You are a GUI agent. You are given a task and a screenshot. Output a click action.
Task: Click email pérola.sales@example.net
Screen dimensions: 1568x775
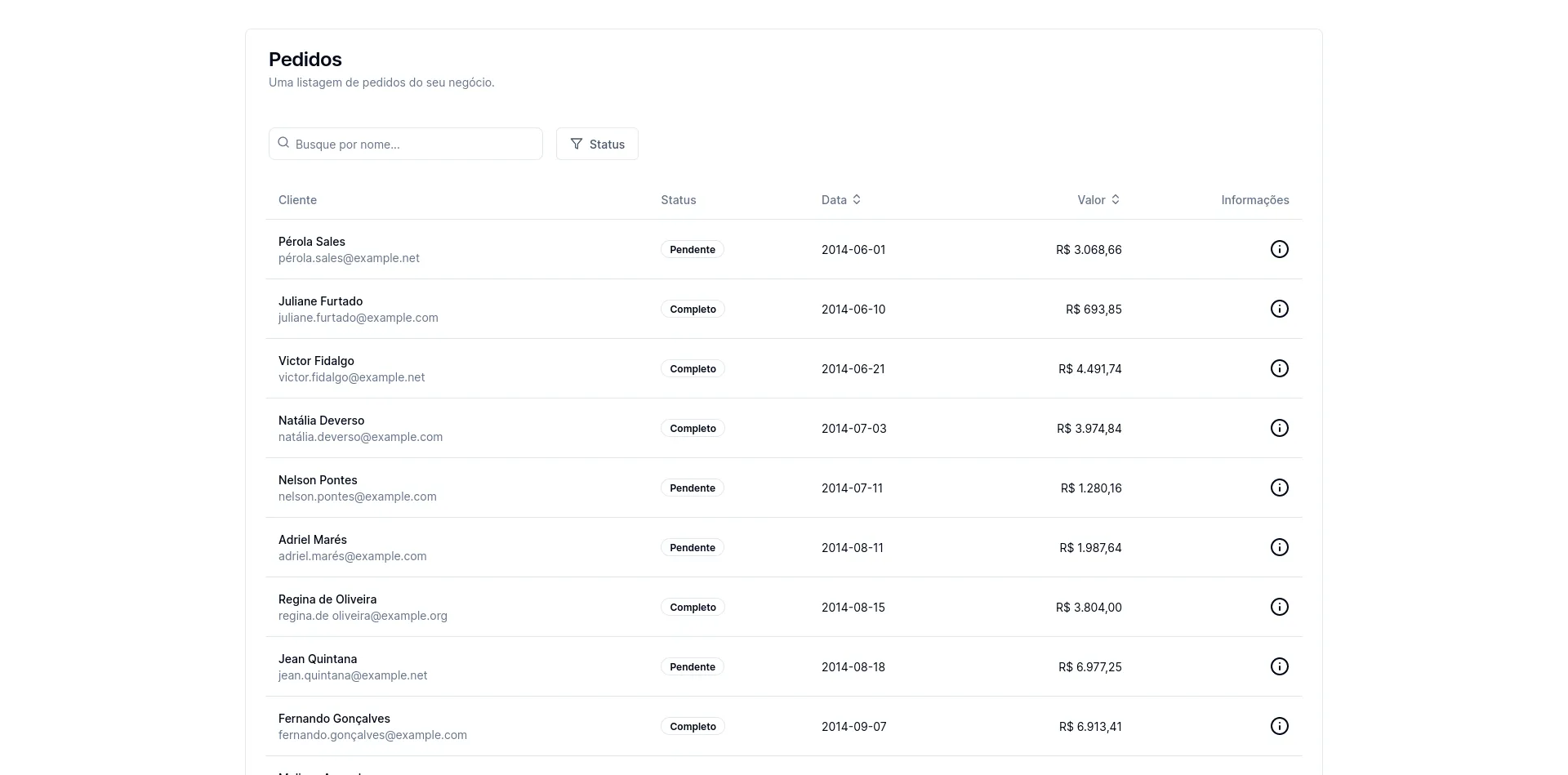coord(349,258)
